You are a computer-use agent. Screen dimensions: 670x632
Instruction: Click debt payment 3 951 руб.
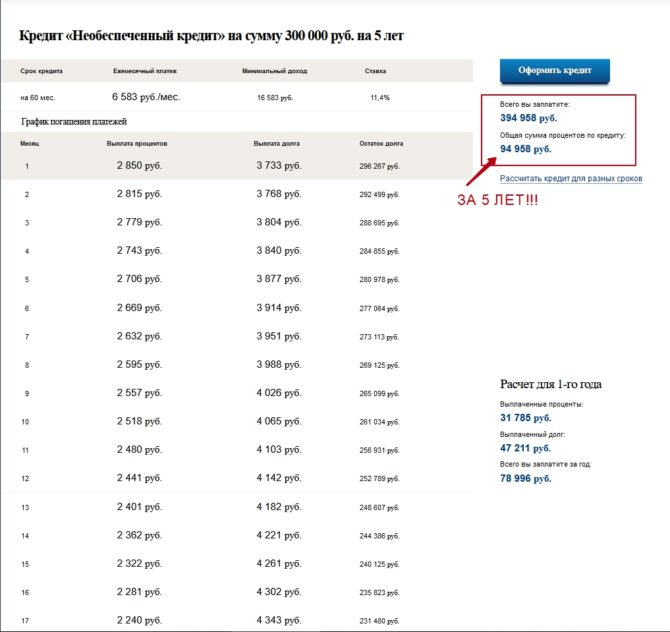click(279, 336)
